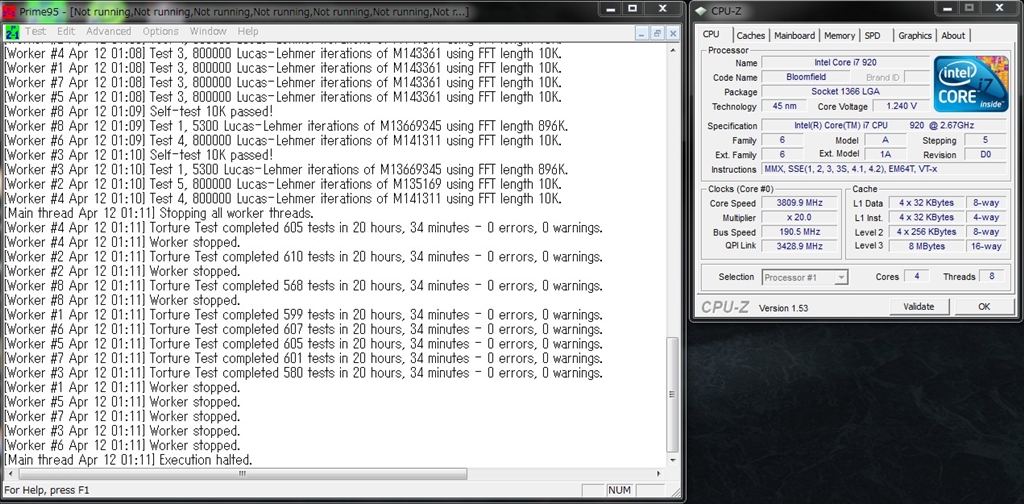The height and width of the screenshot is (504, 1024).
Task: Open the Options menu in Prime95
Action: click(x=160, y=31)
